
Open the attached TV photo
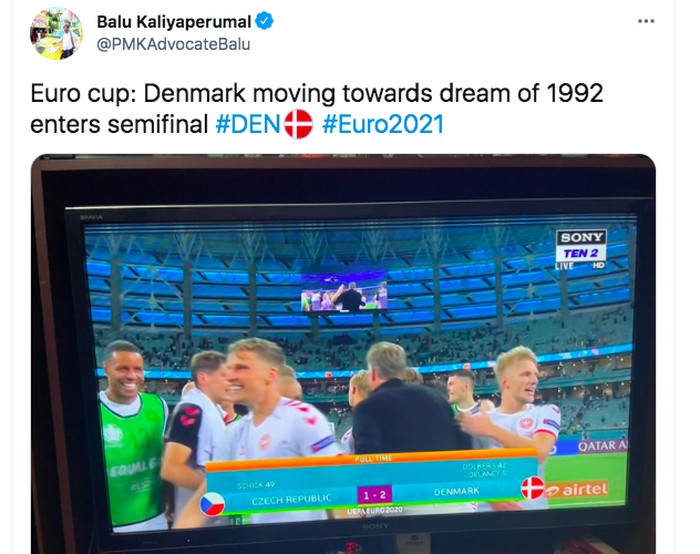coord(343,354)
